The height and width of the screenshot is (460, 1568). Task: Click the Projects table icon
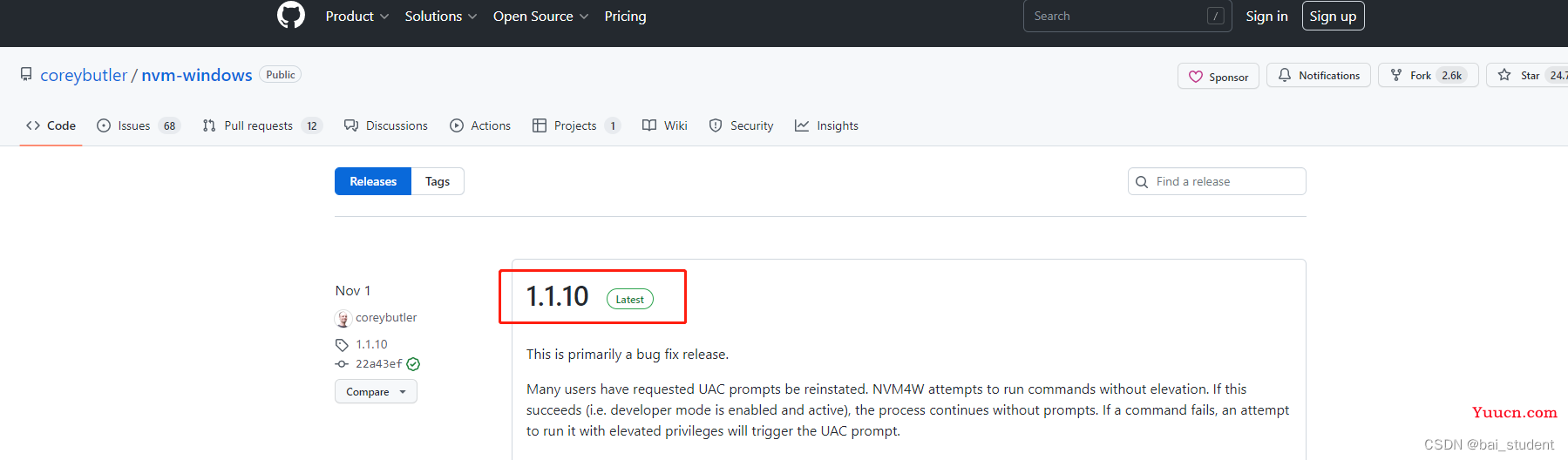[540, 125]
